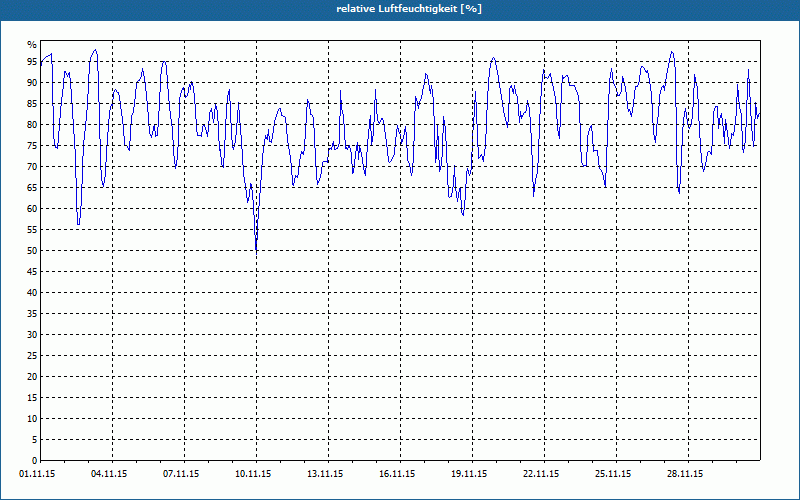Screen dimensions: 800x500
Task: Click the date label '16.11.15'
Action: pyautogui.click(x=397, y=474)
